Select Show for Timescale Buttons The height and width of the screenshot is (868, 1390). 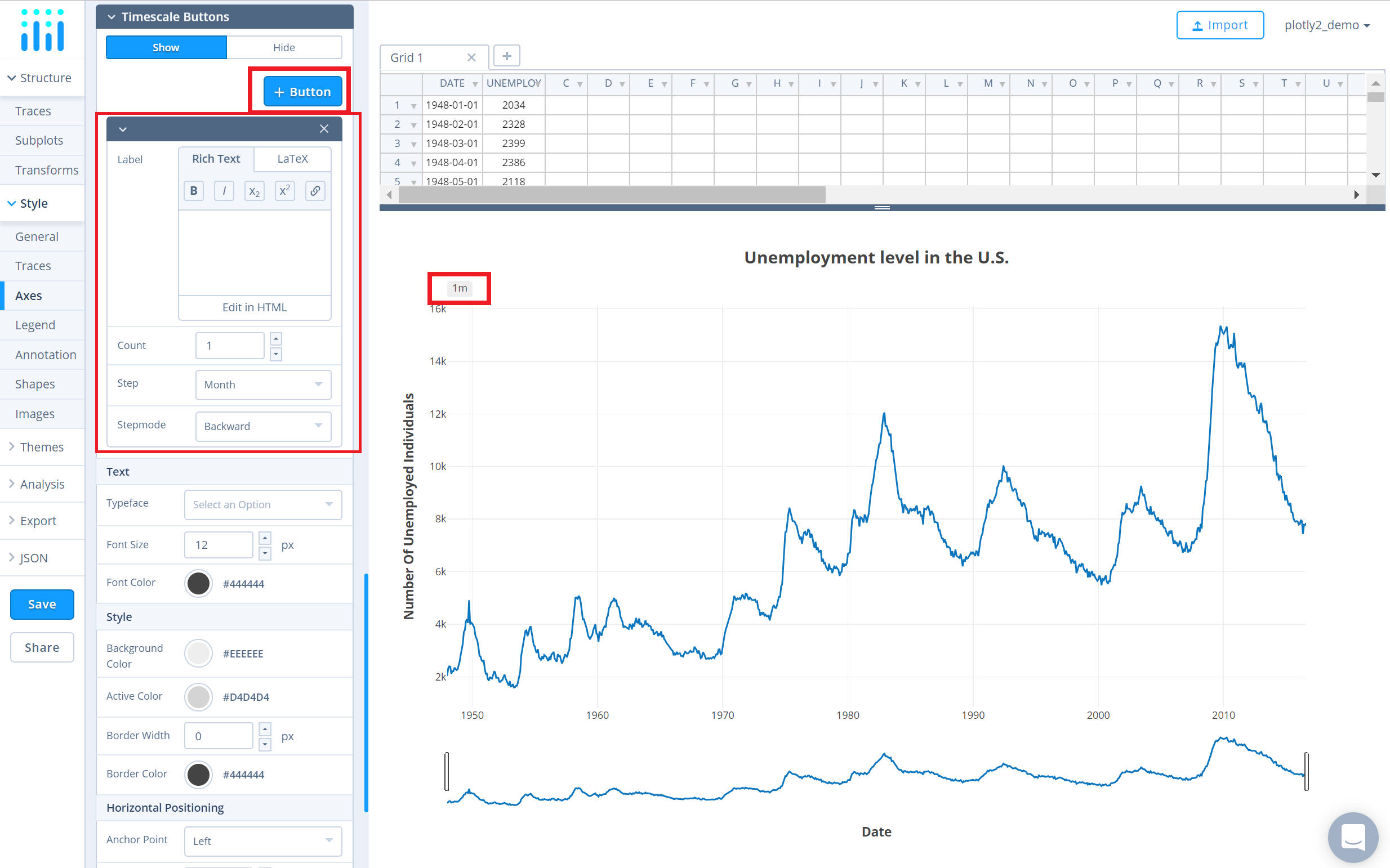[166, 48]
